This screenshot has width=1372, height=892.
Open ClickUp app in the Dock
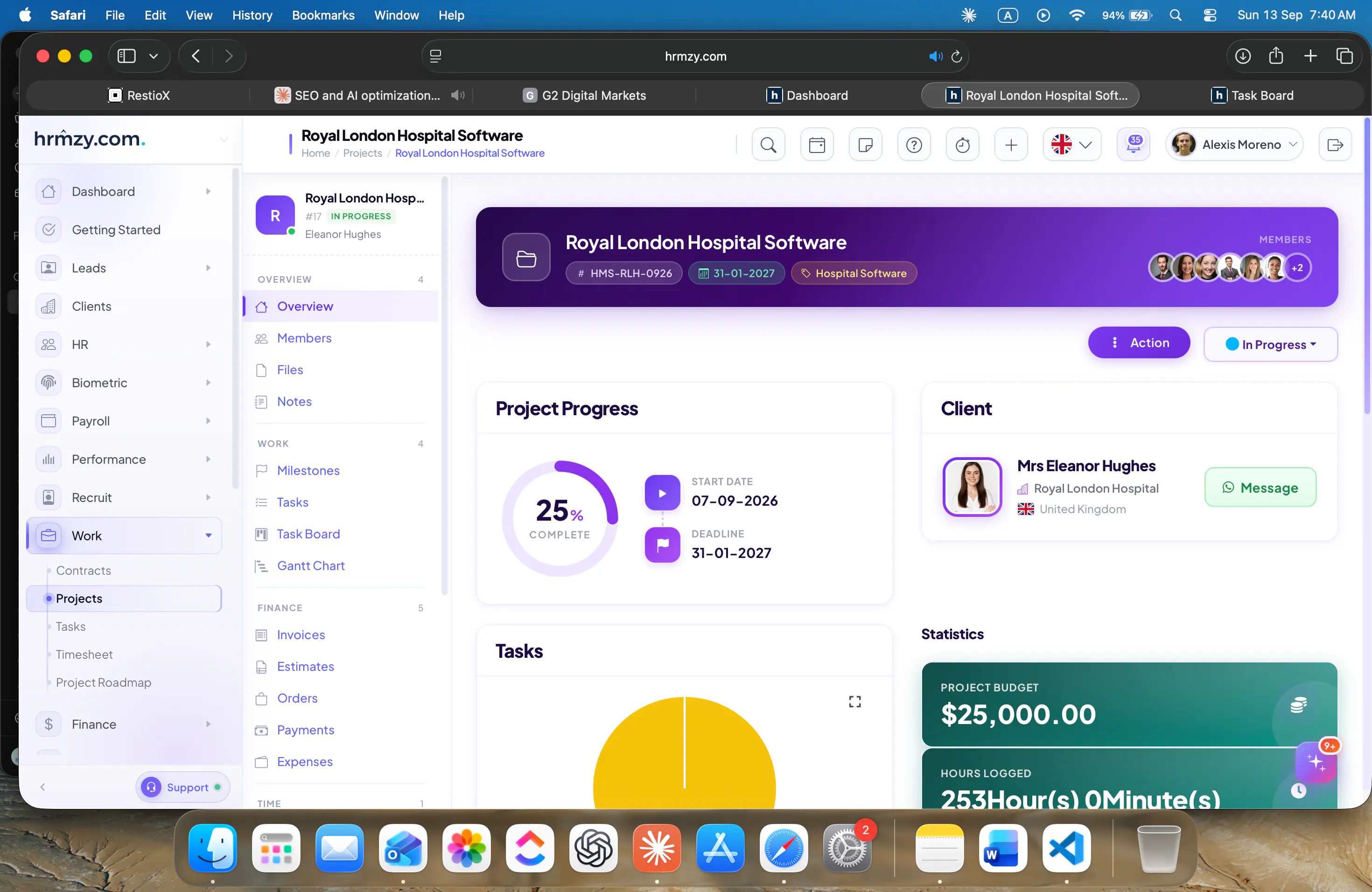[530, 848]
